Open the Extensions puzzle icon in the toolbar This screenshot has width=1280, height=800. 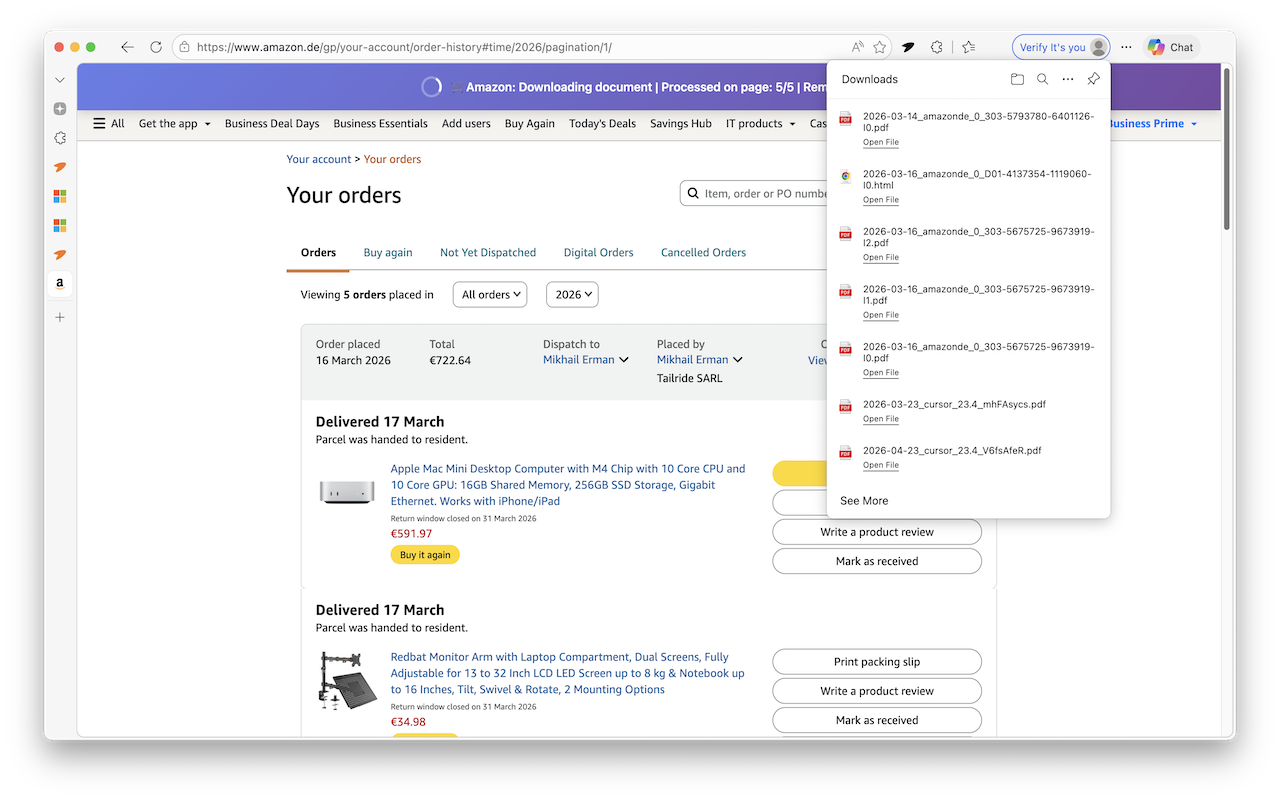(937, 47)
